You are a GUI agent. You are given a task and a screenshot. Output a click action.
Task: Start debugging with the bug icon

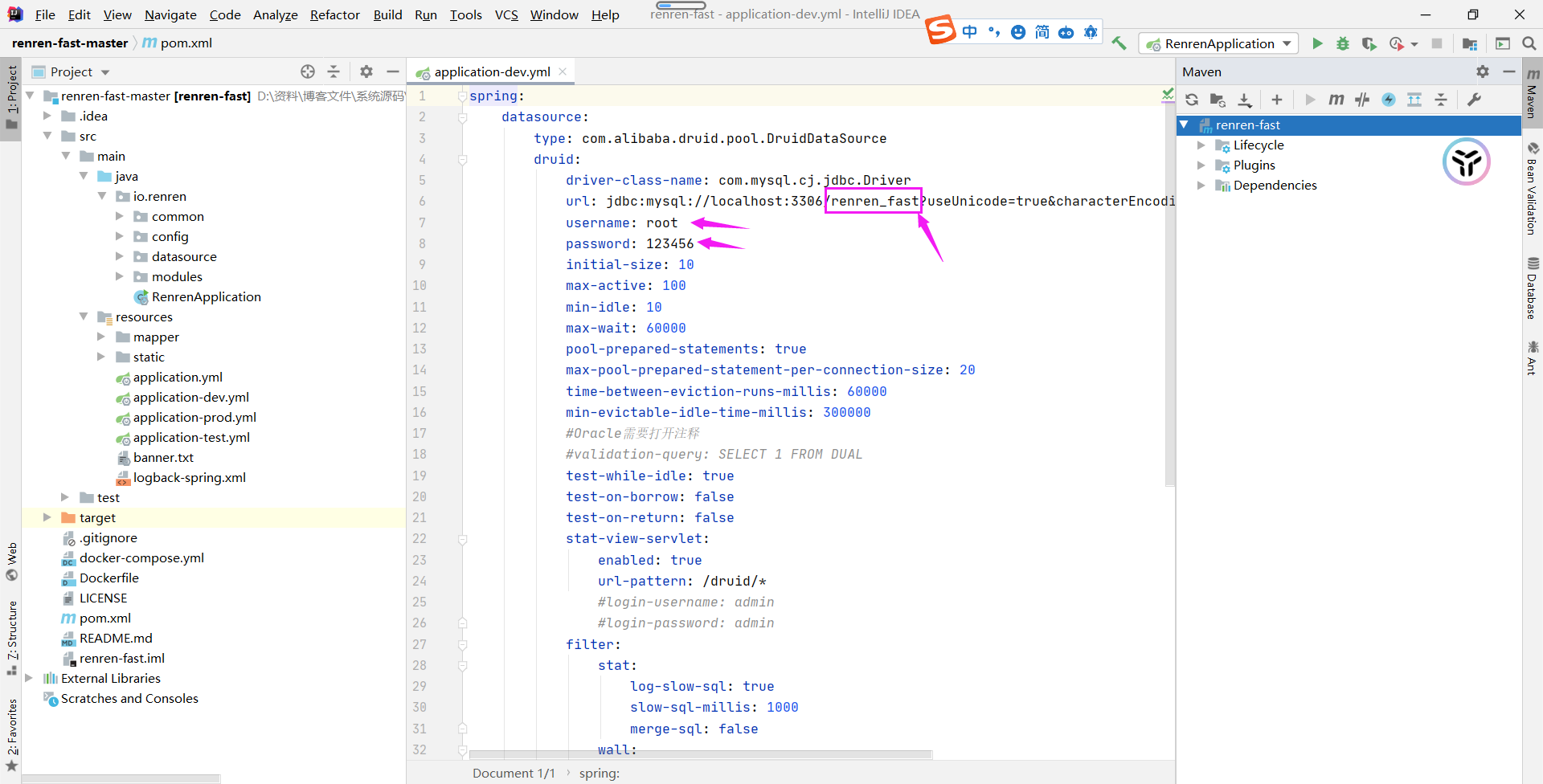(1343, 43)
